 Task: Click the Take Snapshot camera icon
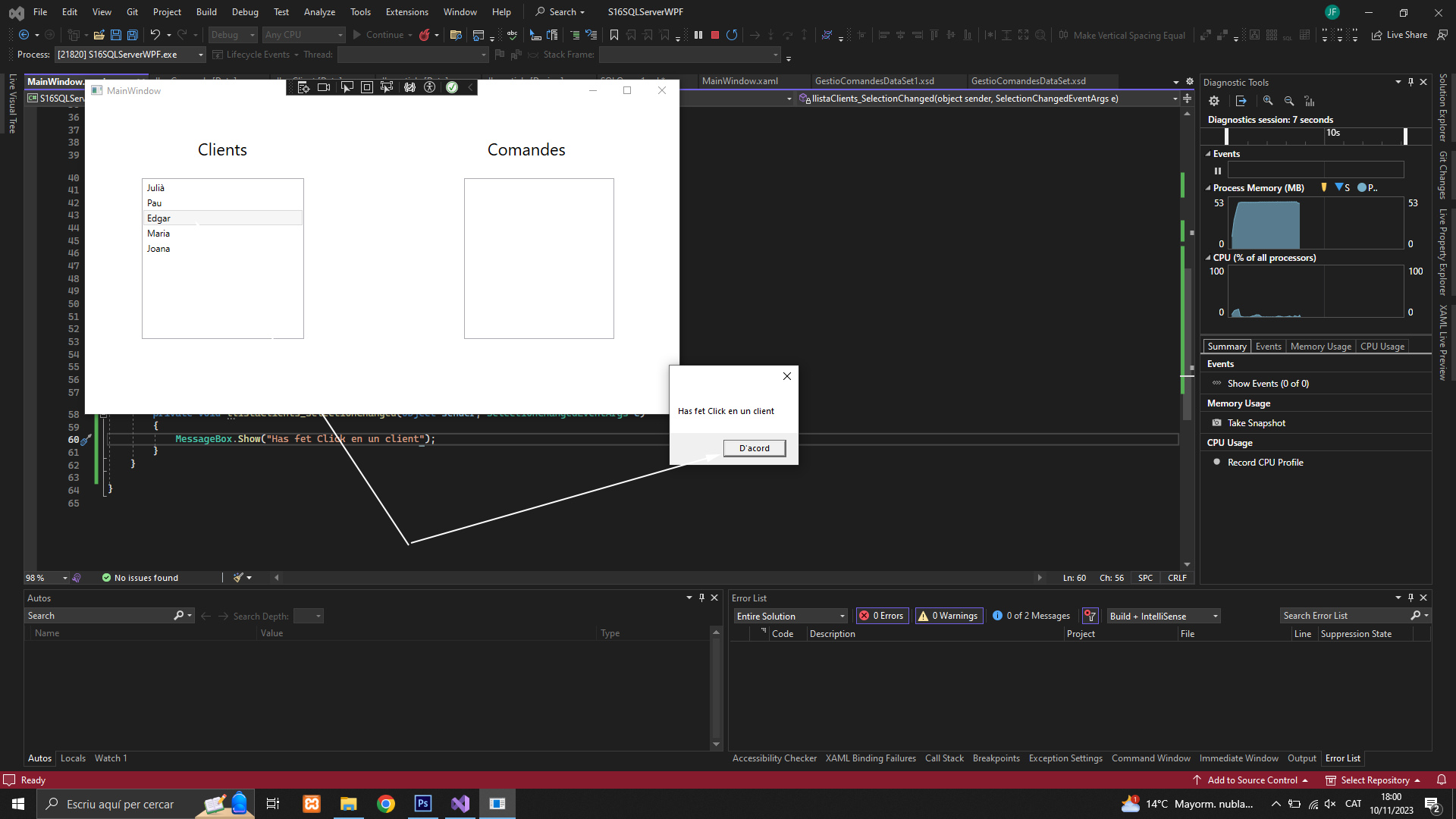tap(1216, 423)
